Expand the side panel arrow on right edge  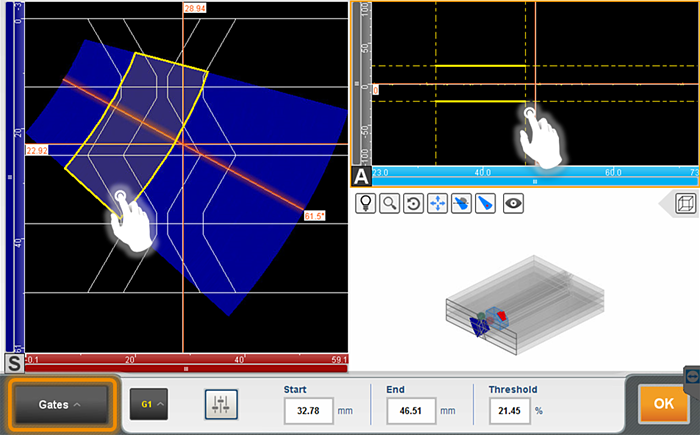(x=691, y=374)
